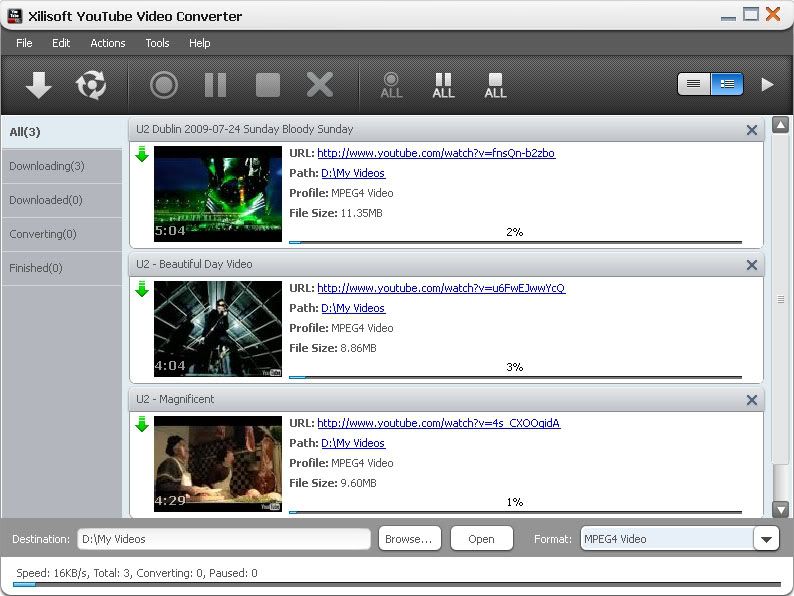794x596 pixels.
Task: Click the Stop square toolbar button
Action: (268, 85)
